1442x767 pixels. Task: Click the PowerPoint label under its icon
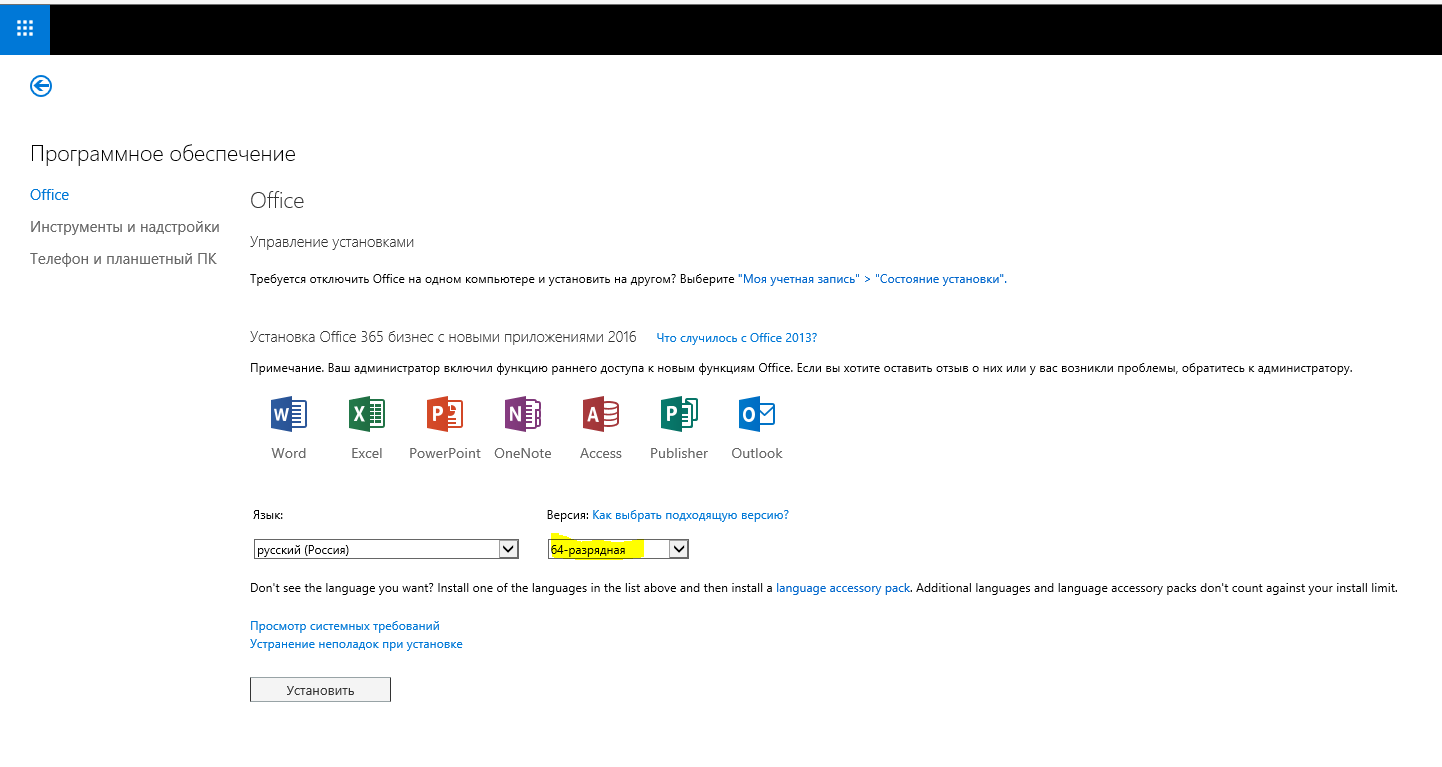445,453
